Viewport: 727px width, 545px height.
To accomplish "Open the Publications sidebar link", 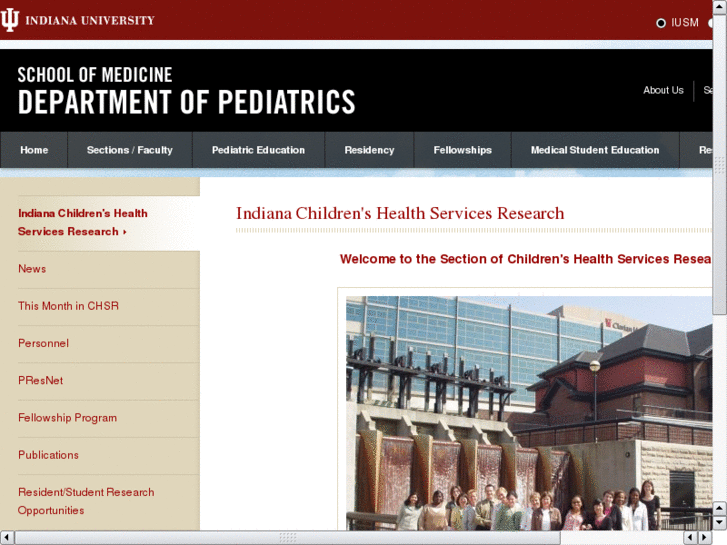I will [x=48, y=455].
